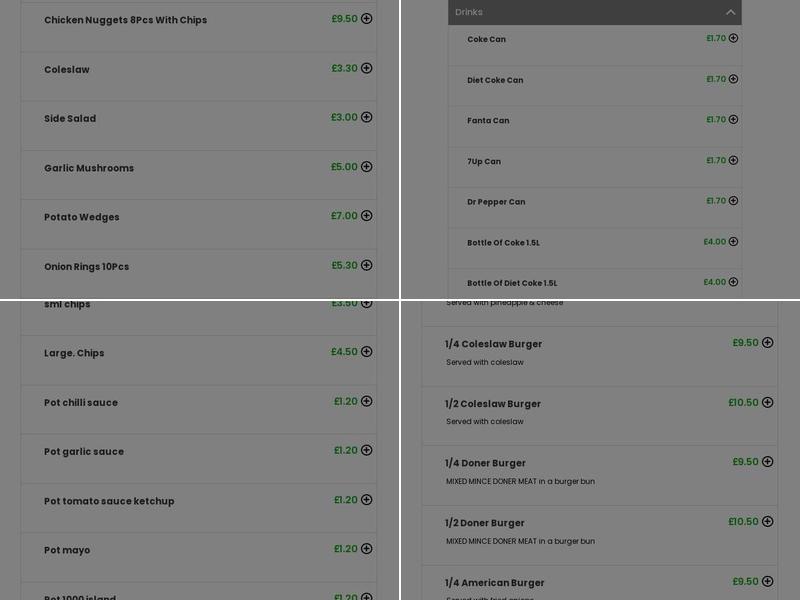Add Onion Rings 10Pcs plus icon
Screen dimensions: 800x600
(x=366, y=265)
